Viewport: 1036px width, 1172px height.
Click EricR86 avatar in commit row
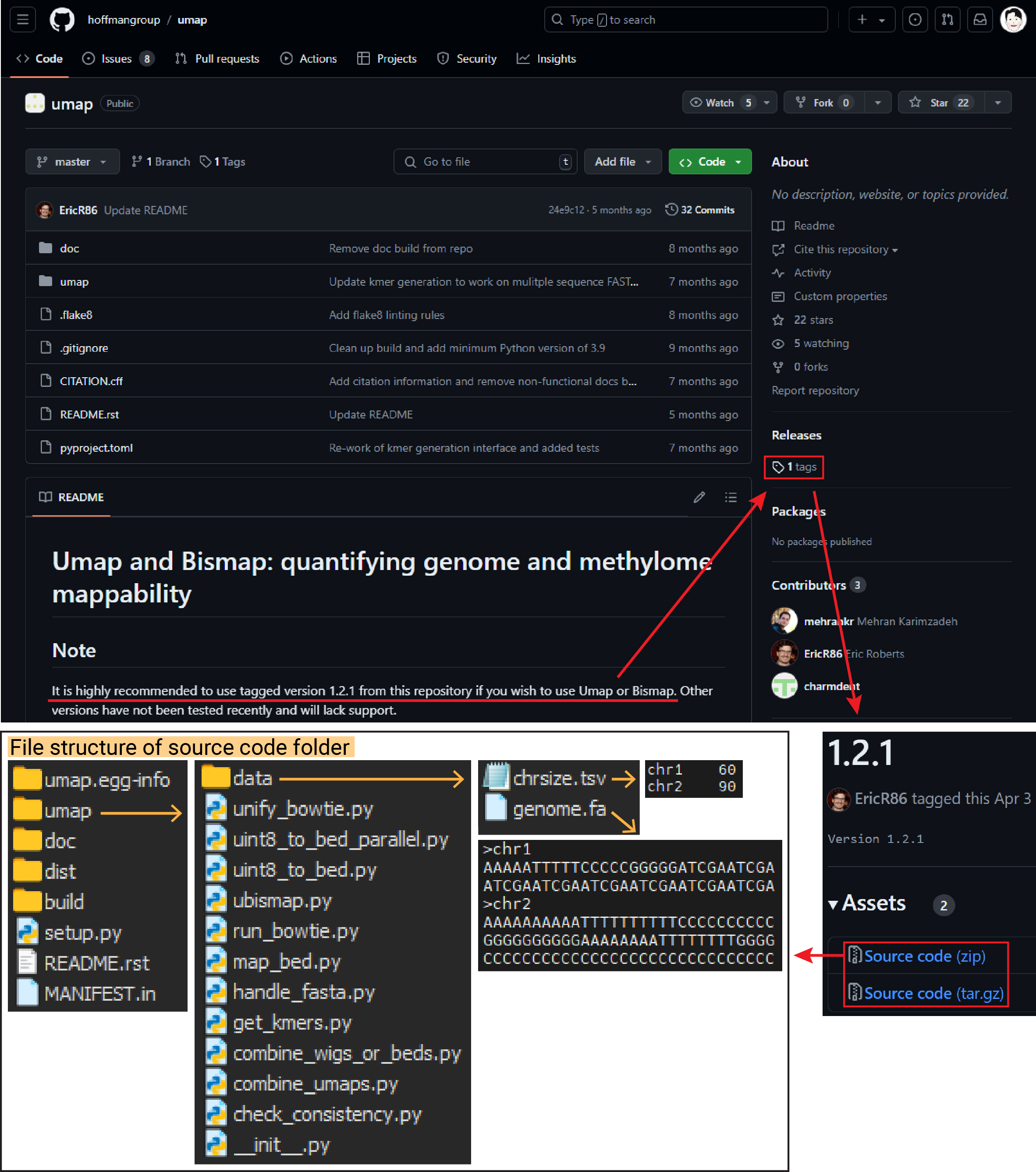(x=45, y=210)
